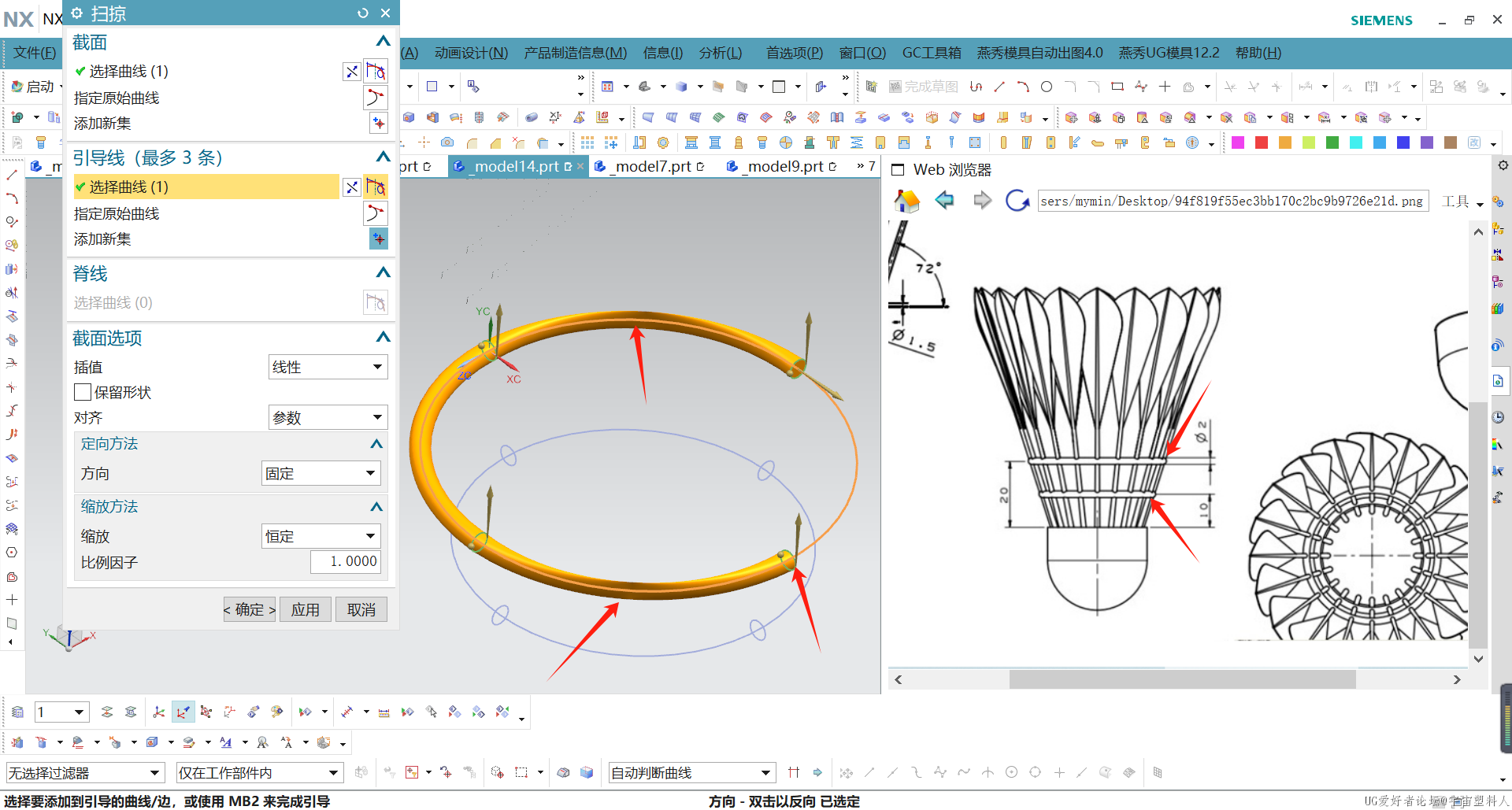Open the Scaling (缩放) 恒定 dropdown
This screenshot has width=1512, height=810.
coord(321,536)
